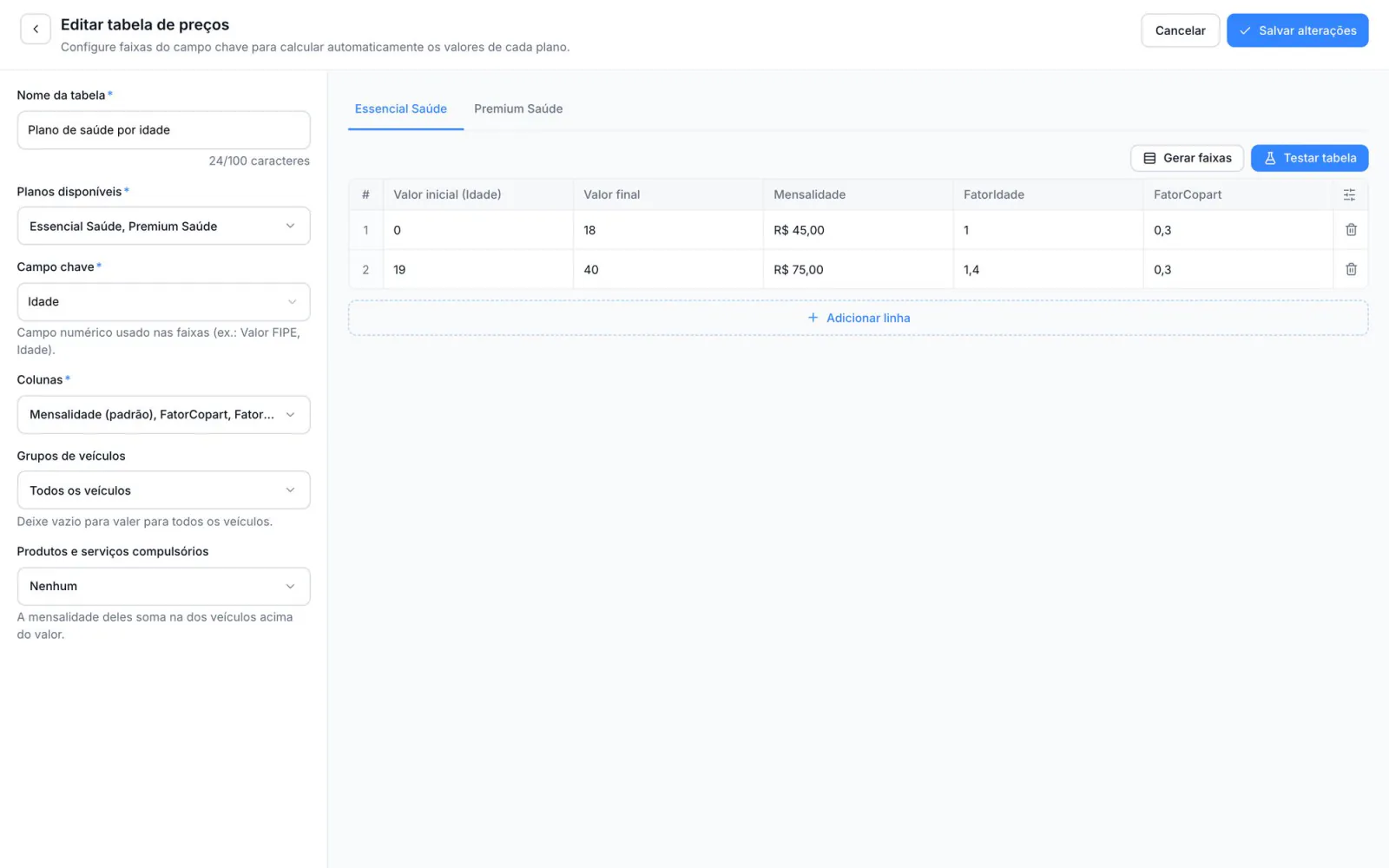
Task: Save with Salvar alterações button
Action: 1297,30
